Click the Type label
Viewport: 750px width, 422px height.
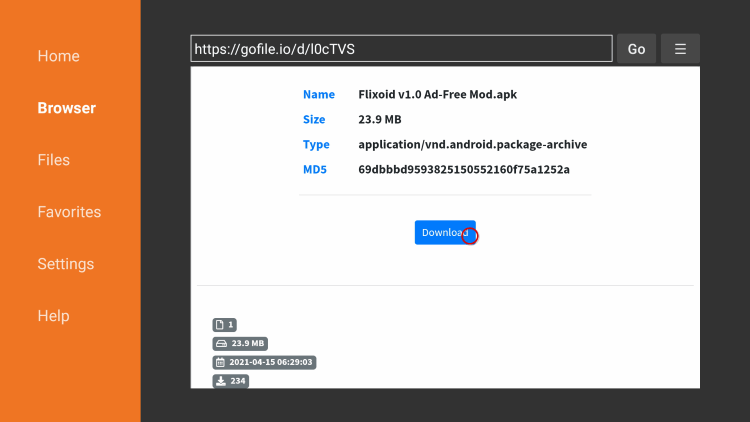316,144
